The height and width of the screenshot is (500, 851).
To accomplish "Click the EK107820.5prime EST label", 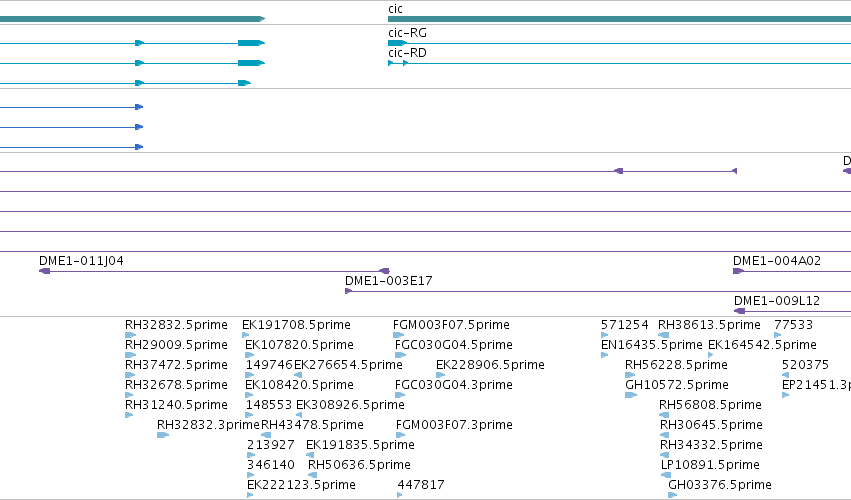I will (x=300, y=345).
